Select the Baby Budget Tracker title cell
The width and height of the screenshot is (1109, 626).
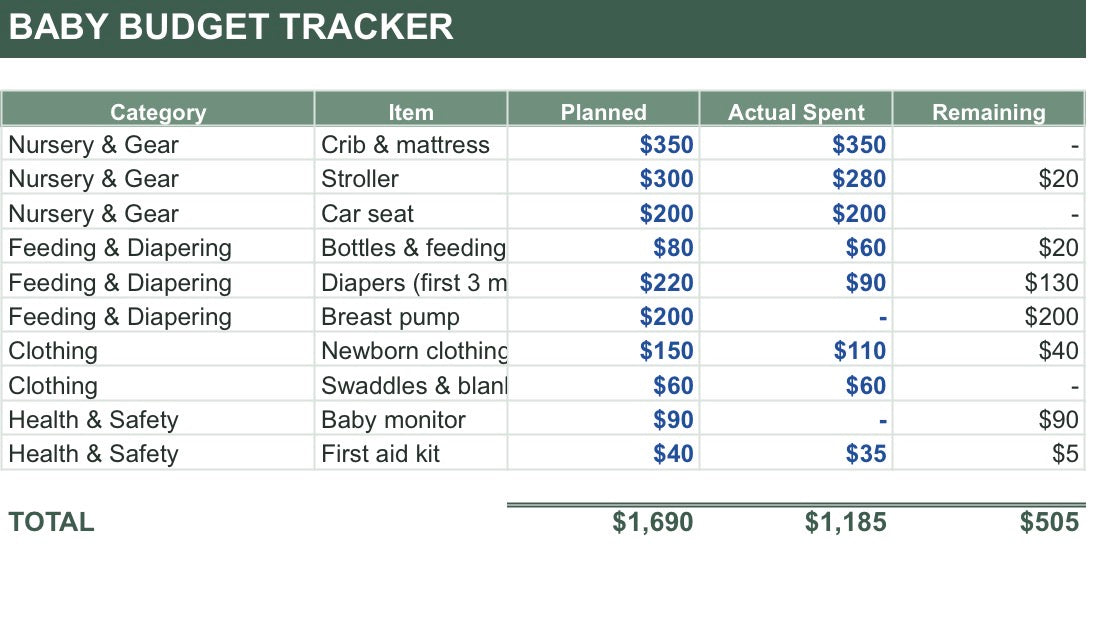(x=542, y=28)
